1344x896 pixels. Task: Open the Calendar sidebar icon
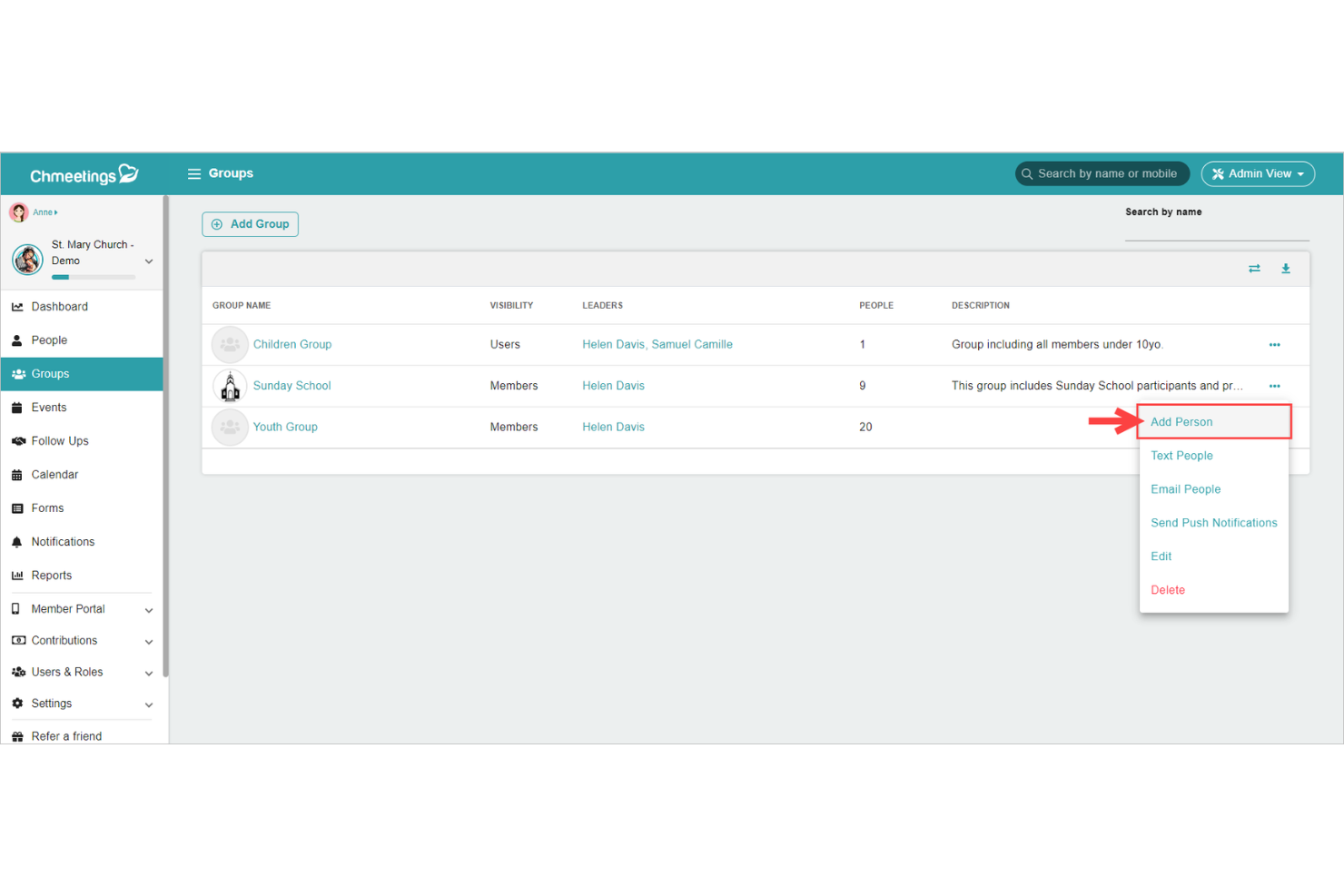tap(16, 474)
